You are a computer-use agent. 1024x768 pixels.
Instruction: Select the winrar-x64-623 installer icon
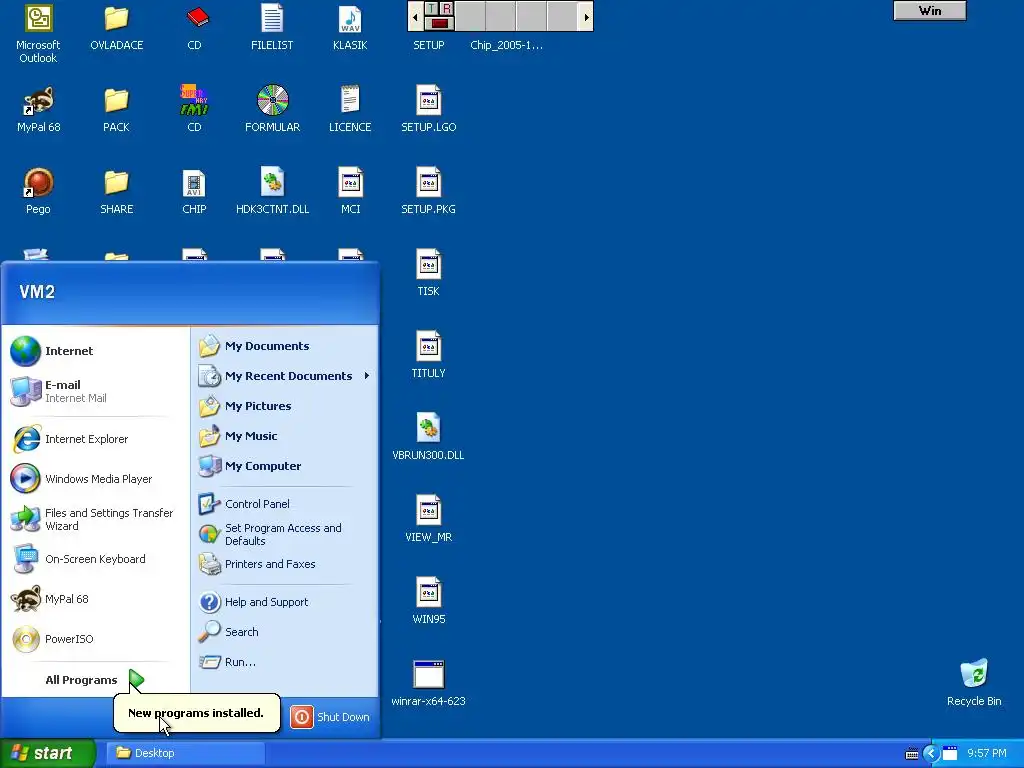coord(428,684)
